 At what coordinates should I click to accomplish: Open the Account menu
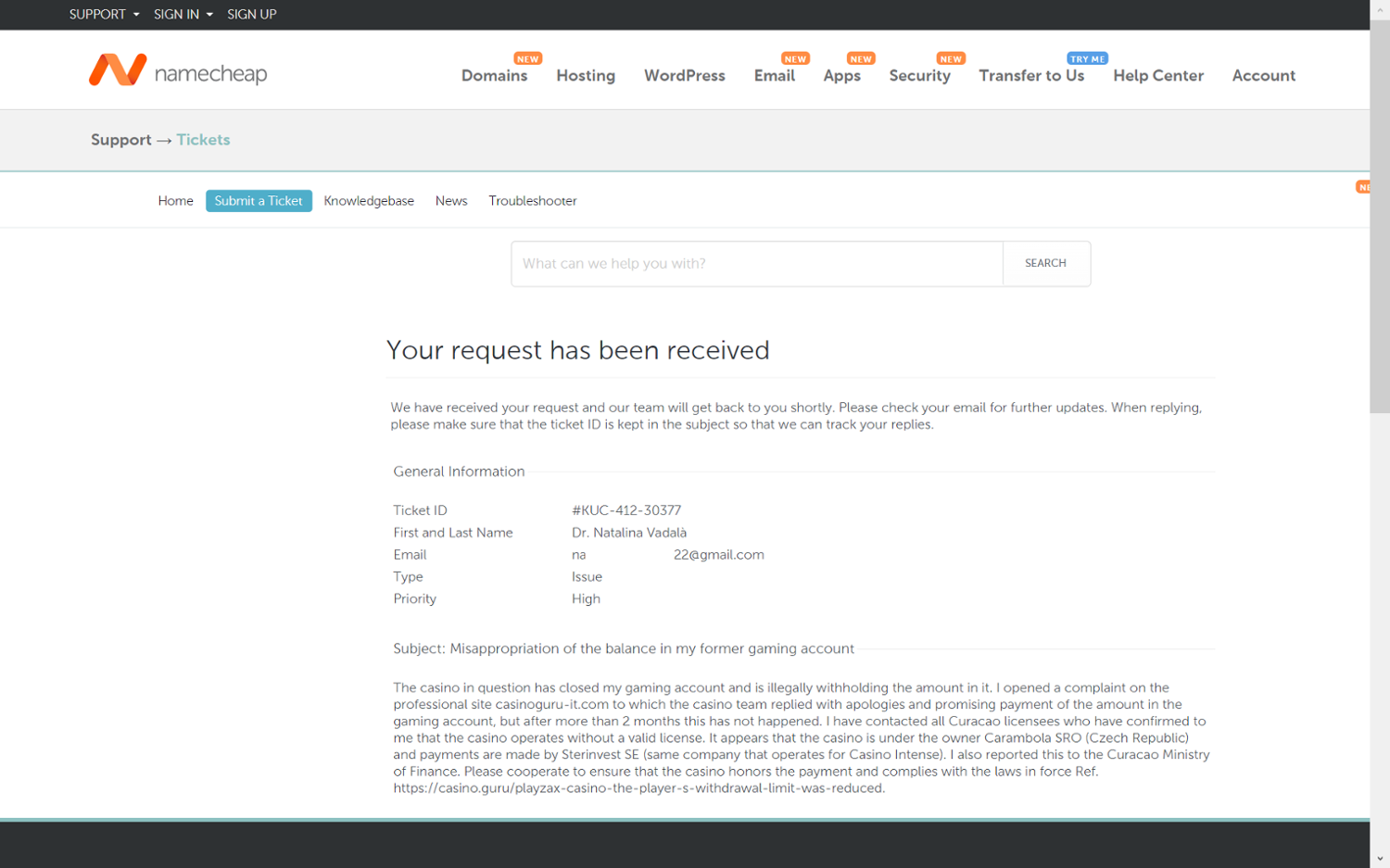[1264, 76]
